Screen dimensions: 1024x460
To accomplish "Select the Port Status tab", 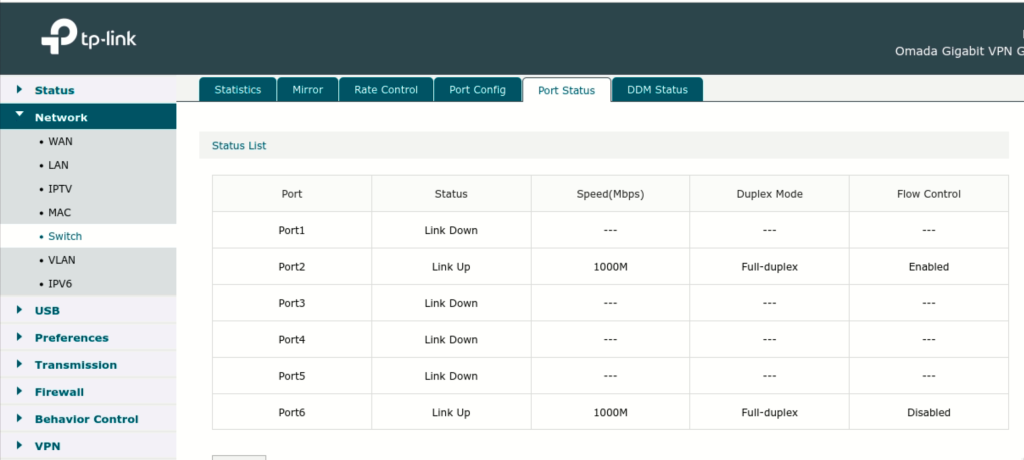I will (x=566, y=90).
